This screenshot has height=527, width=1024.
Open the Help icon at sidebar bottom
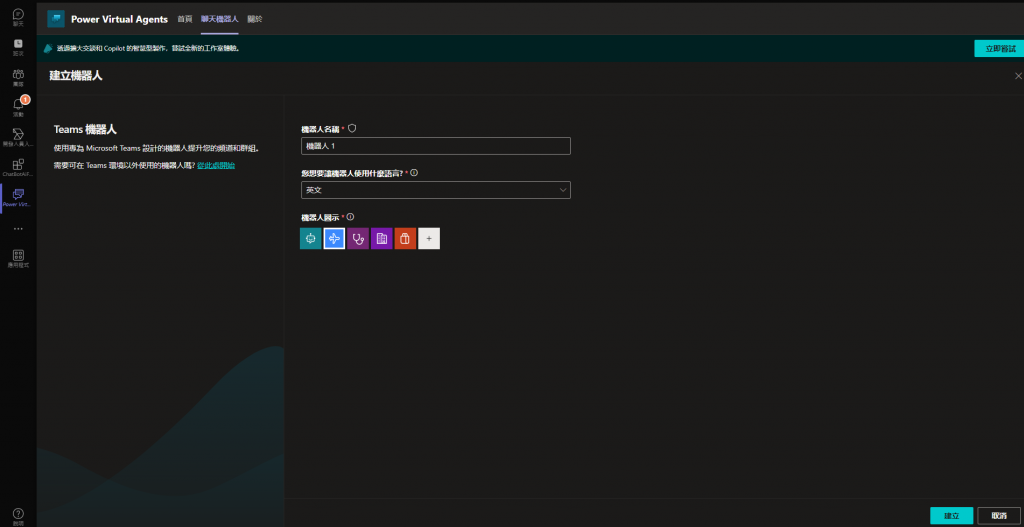(x=18, y=516)
